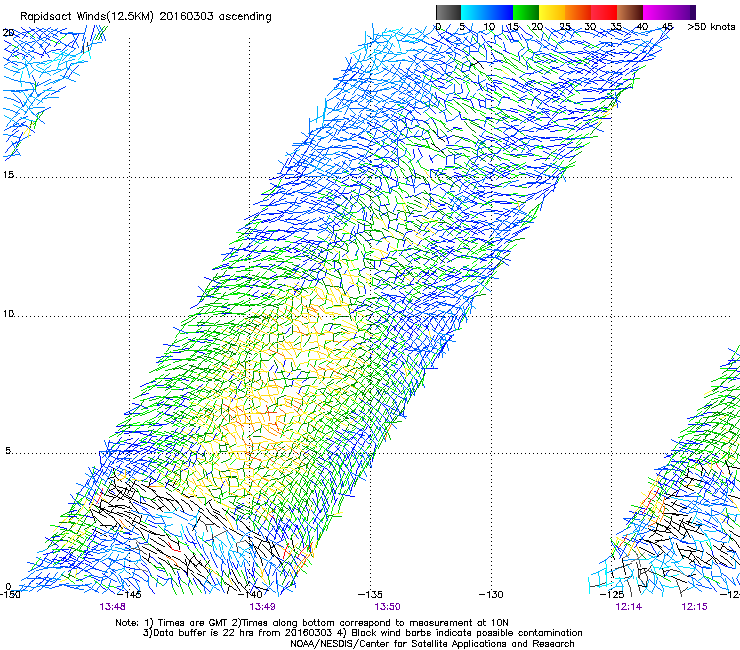Click the orange 25-30 knots legend swatch
This screenshot has height=650, width=740.
(578, 12)
